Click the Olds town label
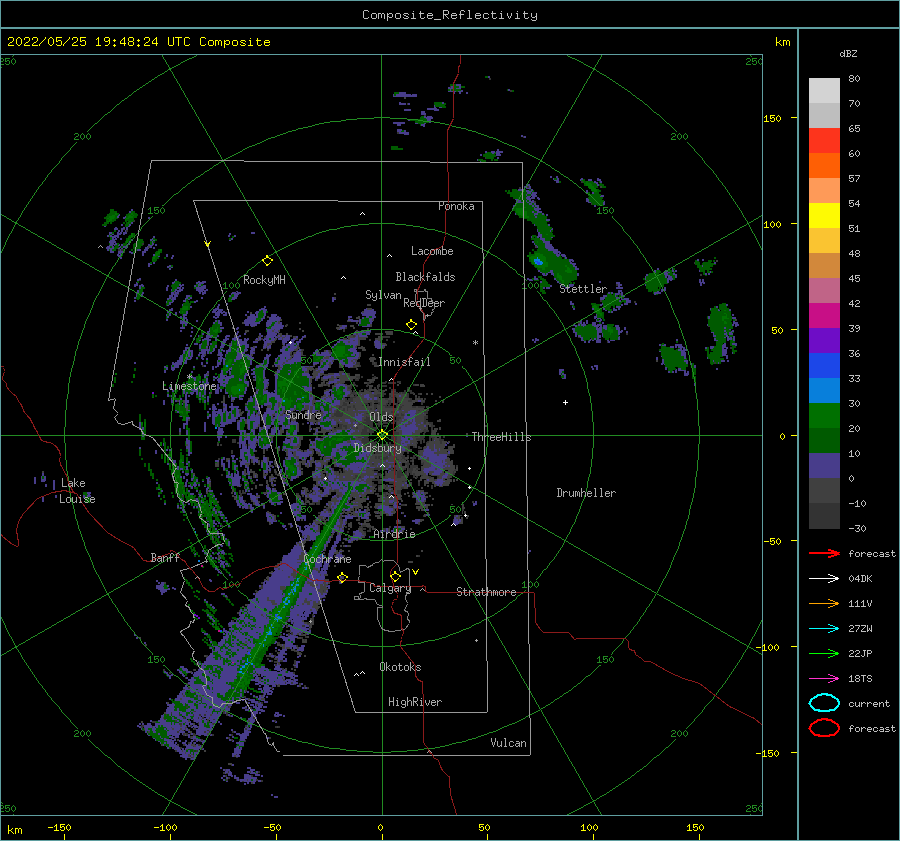Viewport: 900px width, 841px height. point(381,417)
